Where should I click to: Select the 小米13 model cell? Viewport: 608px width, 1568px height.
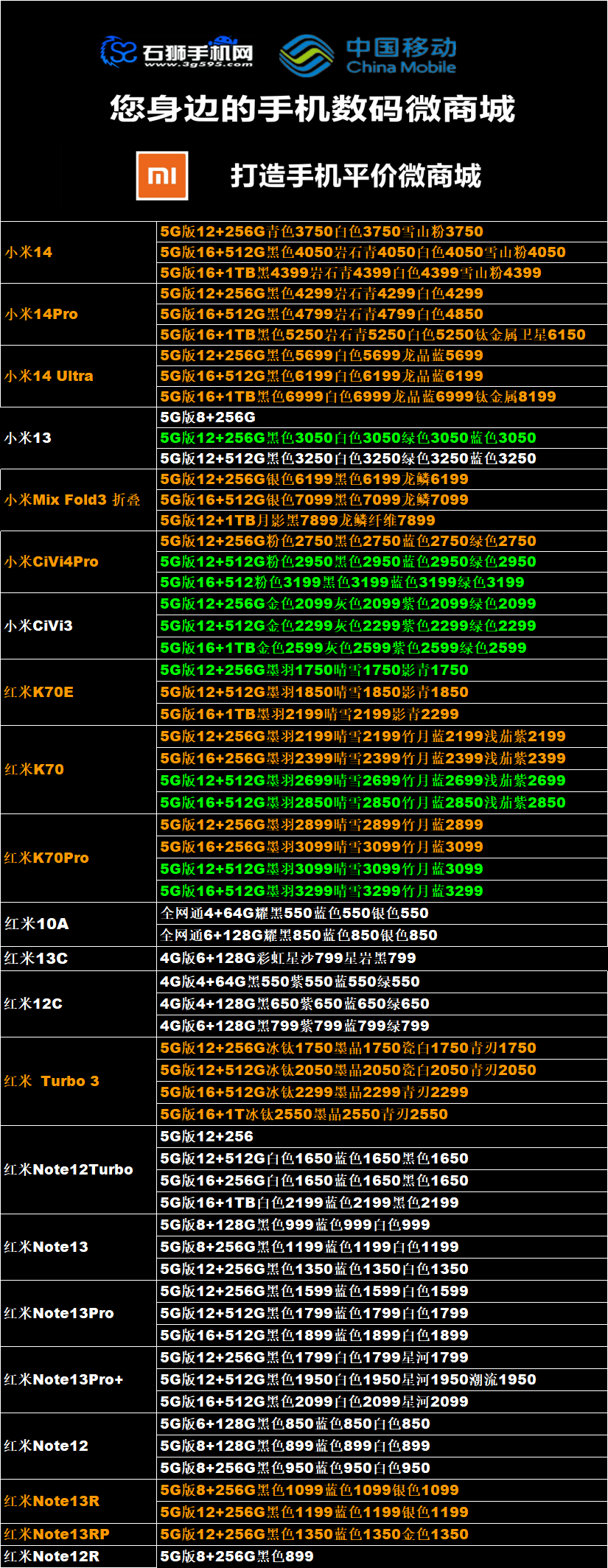tap(79, 438)
